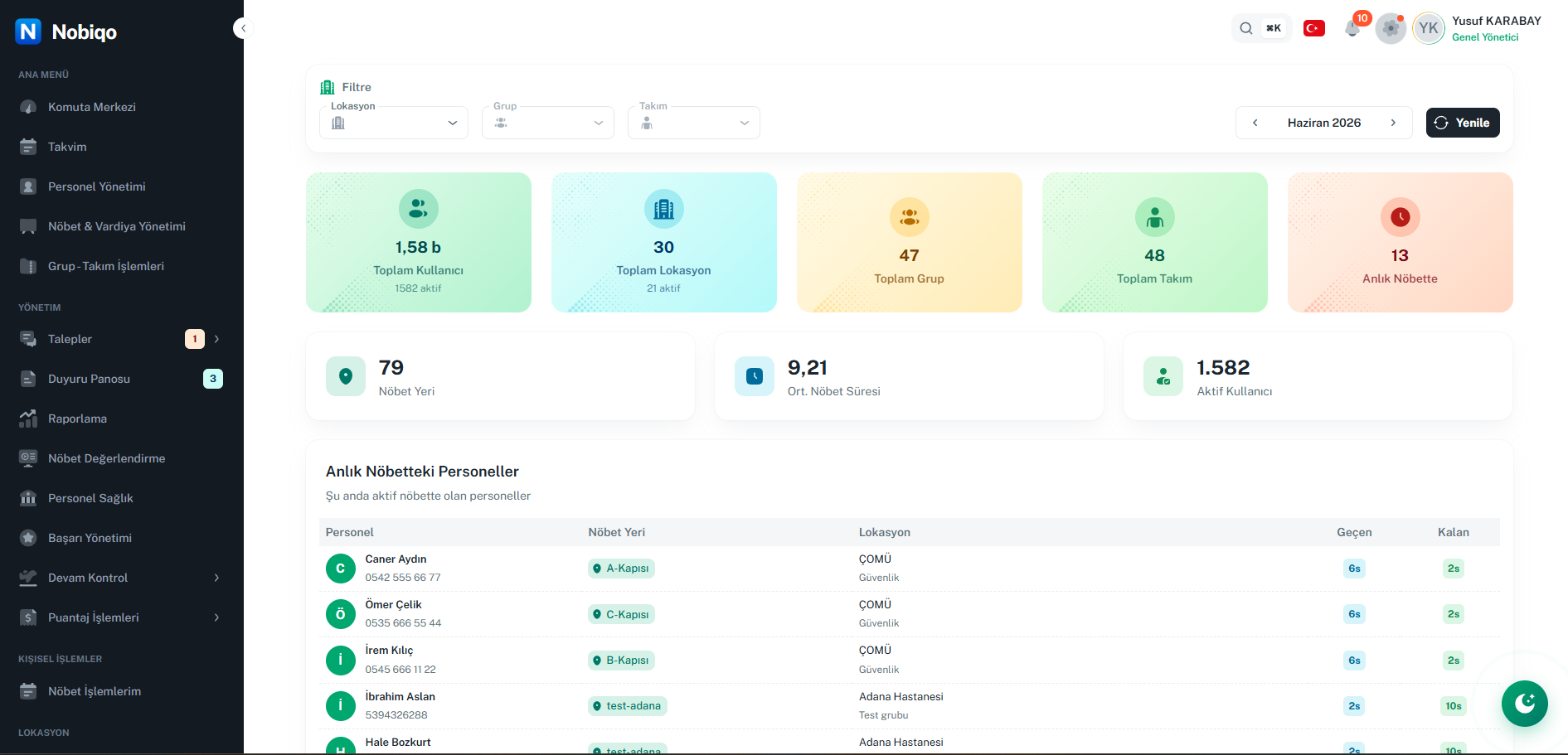The width and height of the screenshot is (1568, 755).
Task: Click İrem Kılıç's avatar circle
Action: (x=340, y=661)
